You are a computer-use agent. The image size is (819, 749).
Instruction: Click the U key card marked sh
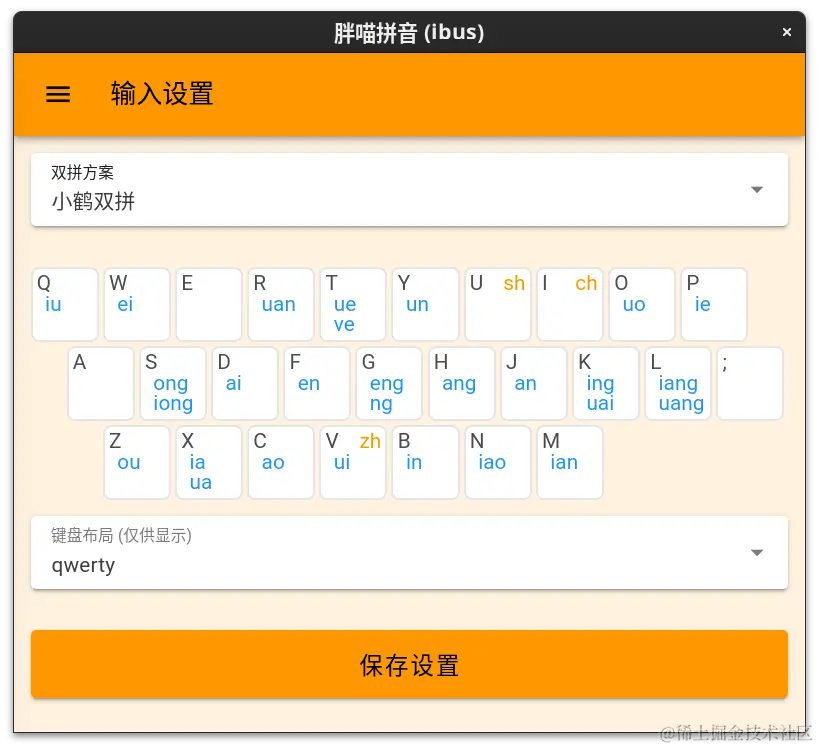[498, 305]
